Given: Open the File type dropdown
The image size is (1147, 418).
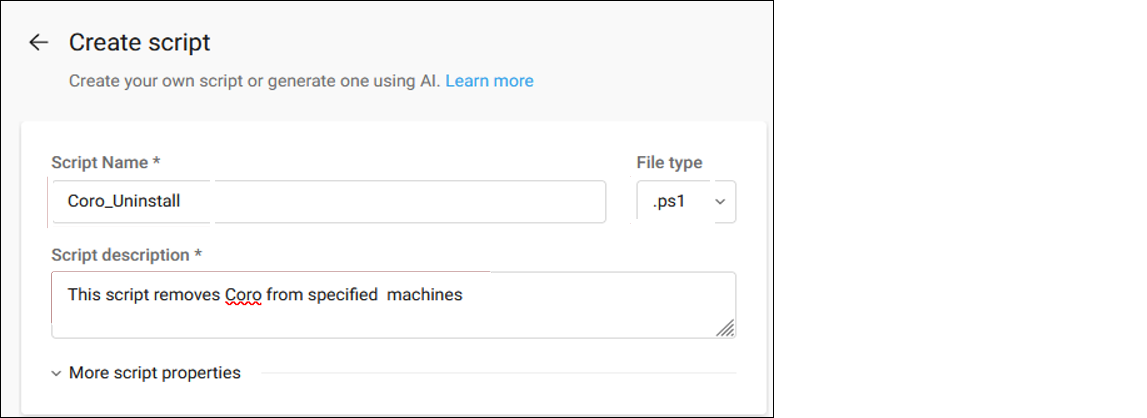Looking at the screenshot, I should tap(686, 201).
